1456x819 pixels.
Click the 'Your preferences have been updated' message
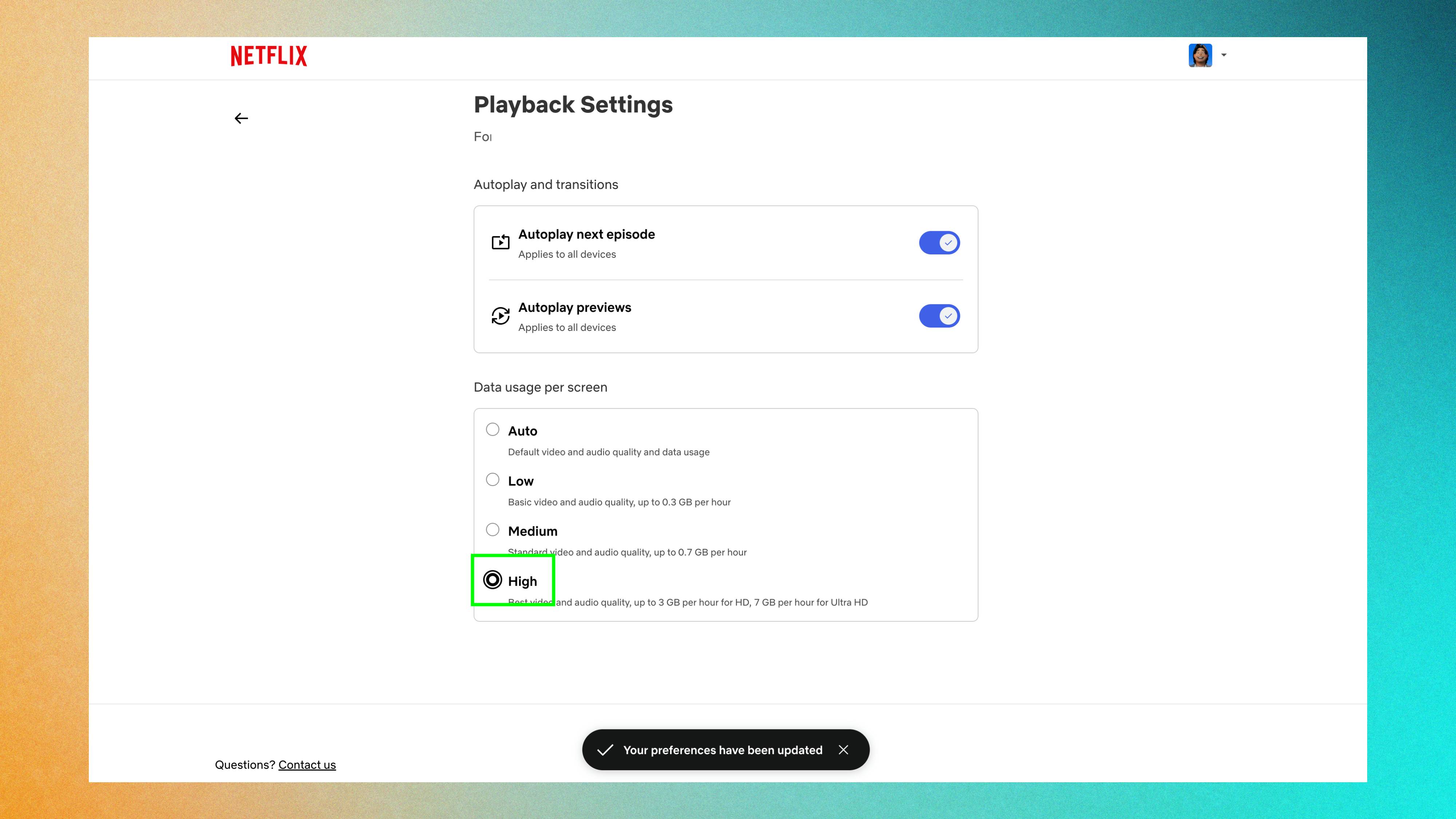pos(723,750)
